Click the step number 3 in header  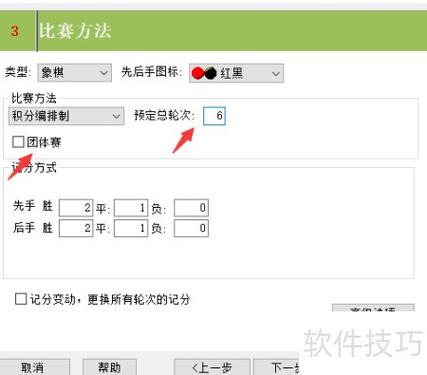[x=15, y=31]
